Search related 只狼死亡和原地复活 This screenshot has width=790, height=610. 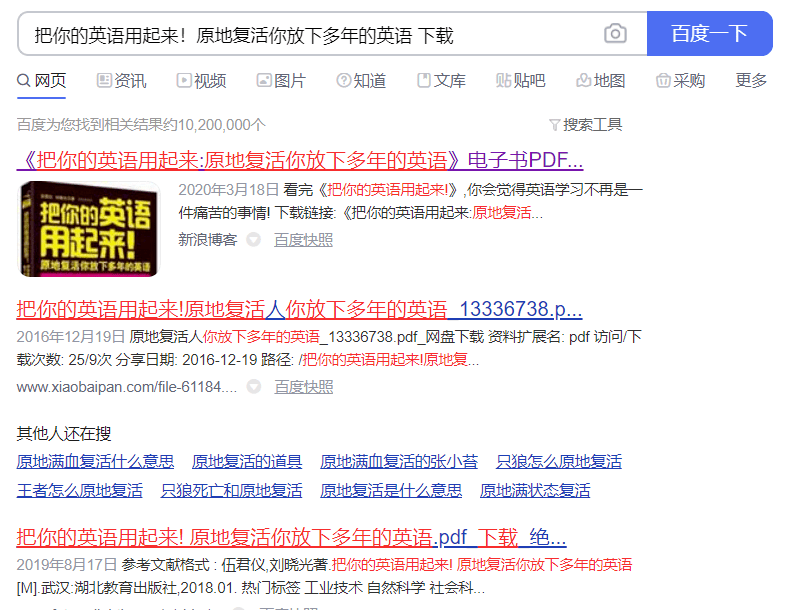[231, 490]
